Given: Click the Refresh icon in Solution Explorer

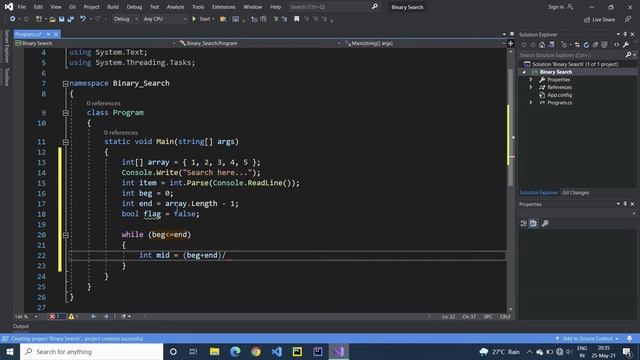Looking at the screenshot, I should coord(586,45).
